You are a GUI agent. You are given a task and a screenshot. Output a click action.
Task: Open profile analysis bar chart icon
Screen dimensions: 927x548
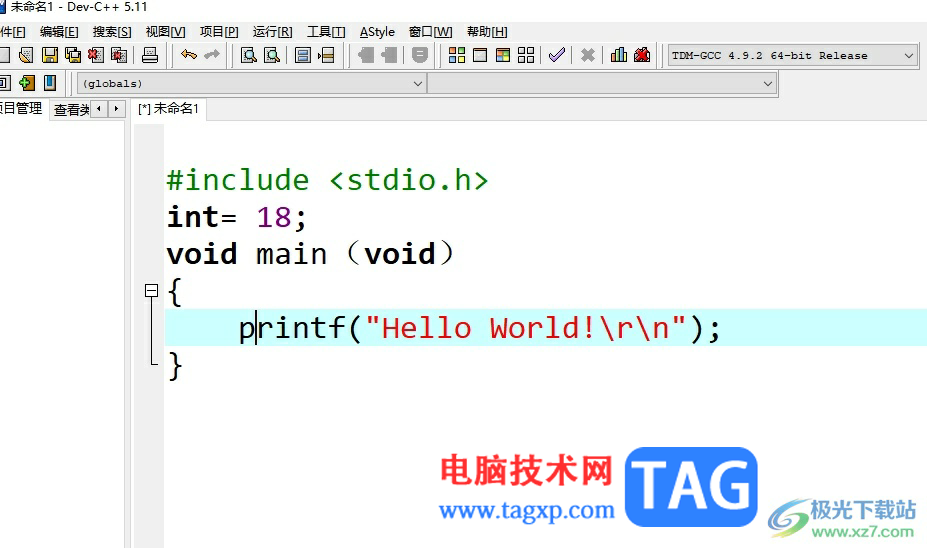tap(619, 56)
